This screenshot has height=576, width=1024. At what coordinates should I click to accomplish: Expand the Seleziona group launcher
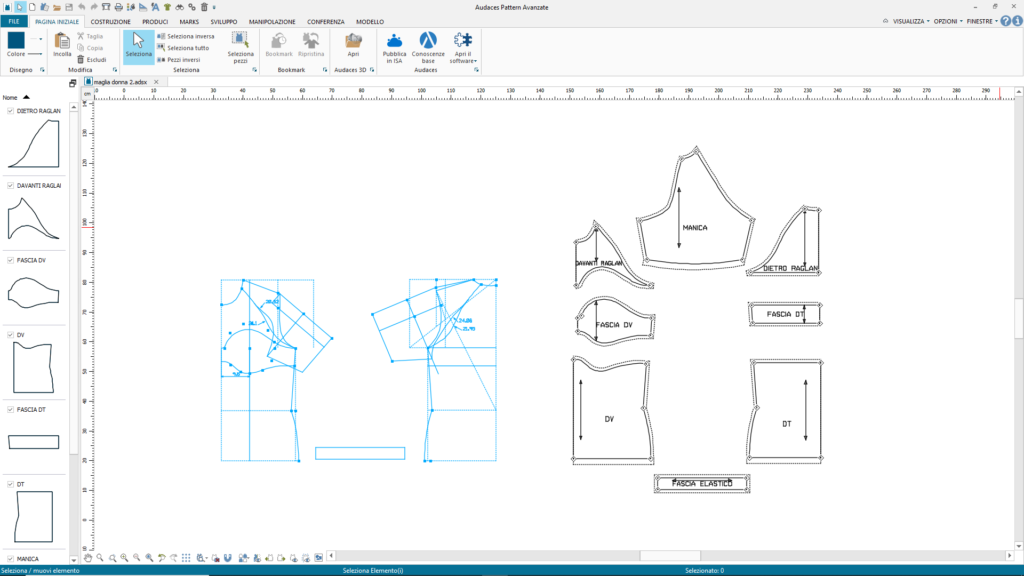(x=255, y=70)
